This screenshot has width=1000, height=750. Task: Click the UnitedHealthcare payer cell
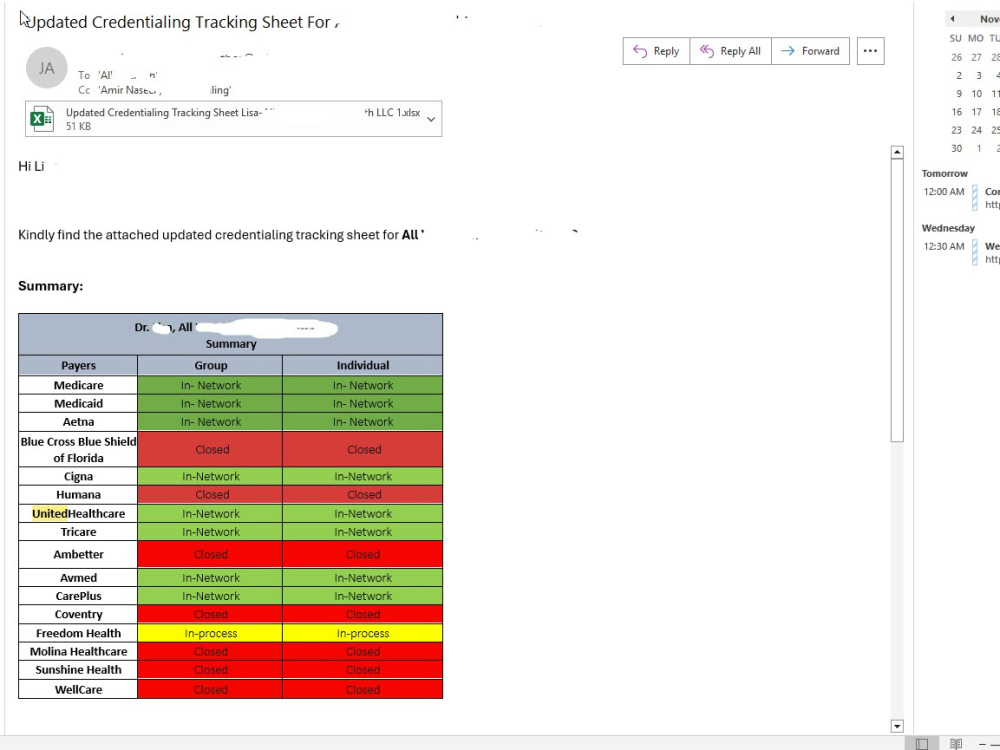click(78, 513)
